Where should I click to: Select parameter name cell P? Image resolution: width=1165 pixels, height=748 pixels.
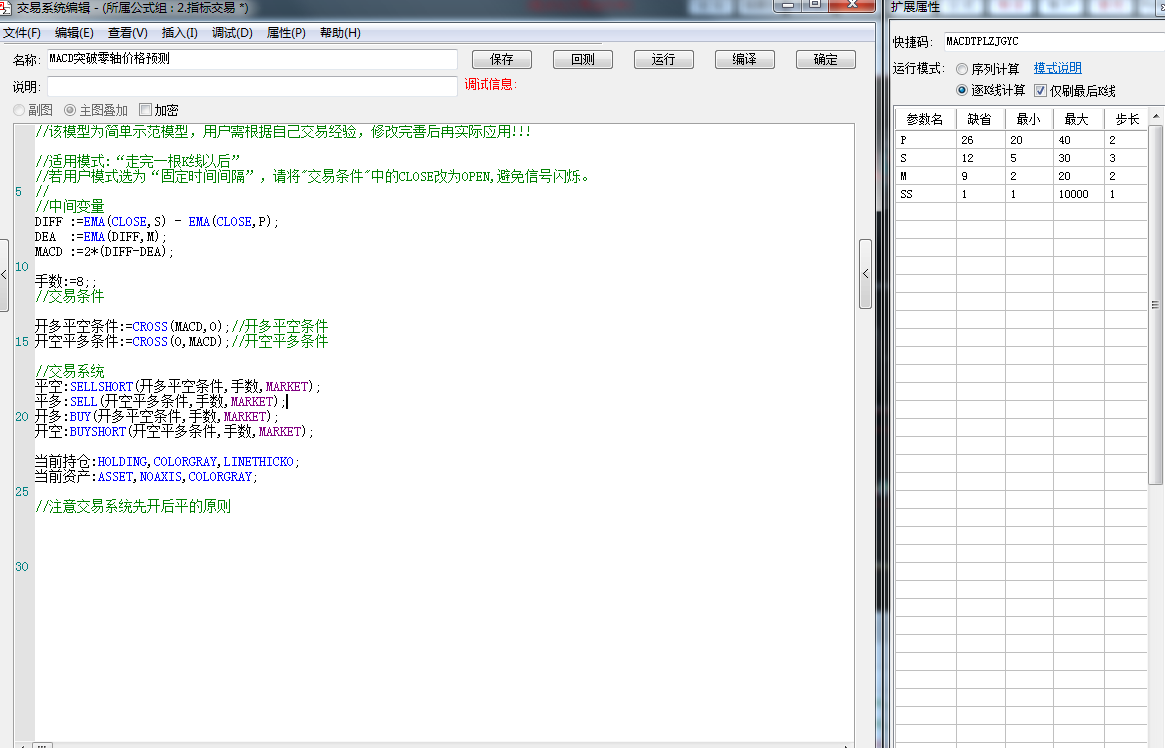[926, 140]
